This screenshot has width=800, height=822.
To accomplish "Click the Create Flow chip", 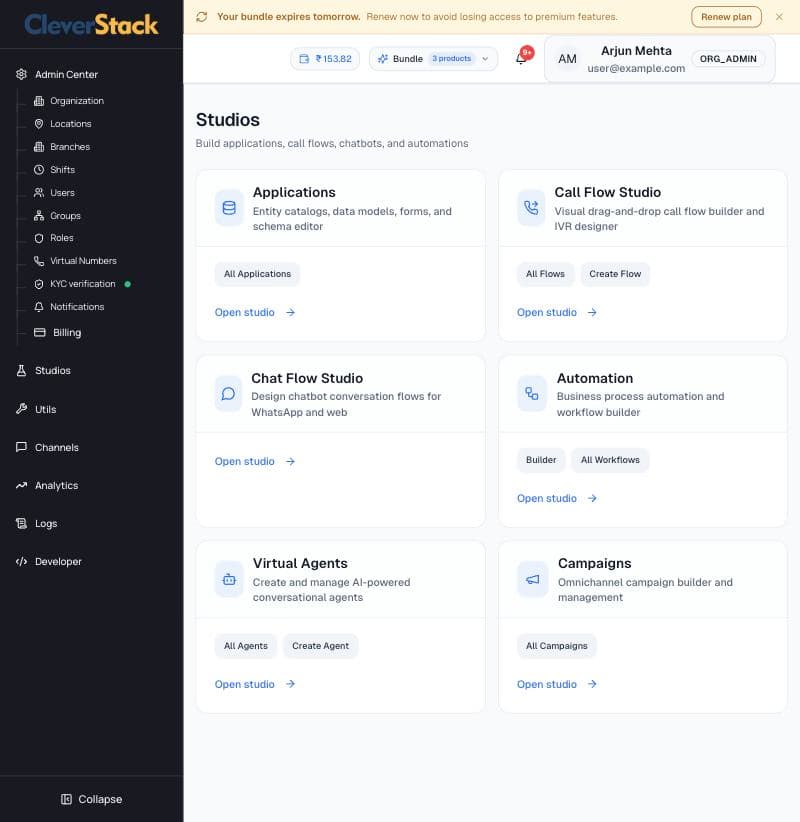I will [615, 274].
